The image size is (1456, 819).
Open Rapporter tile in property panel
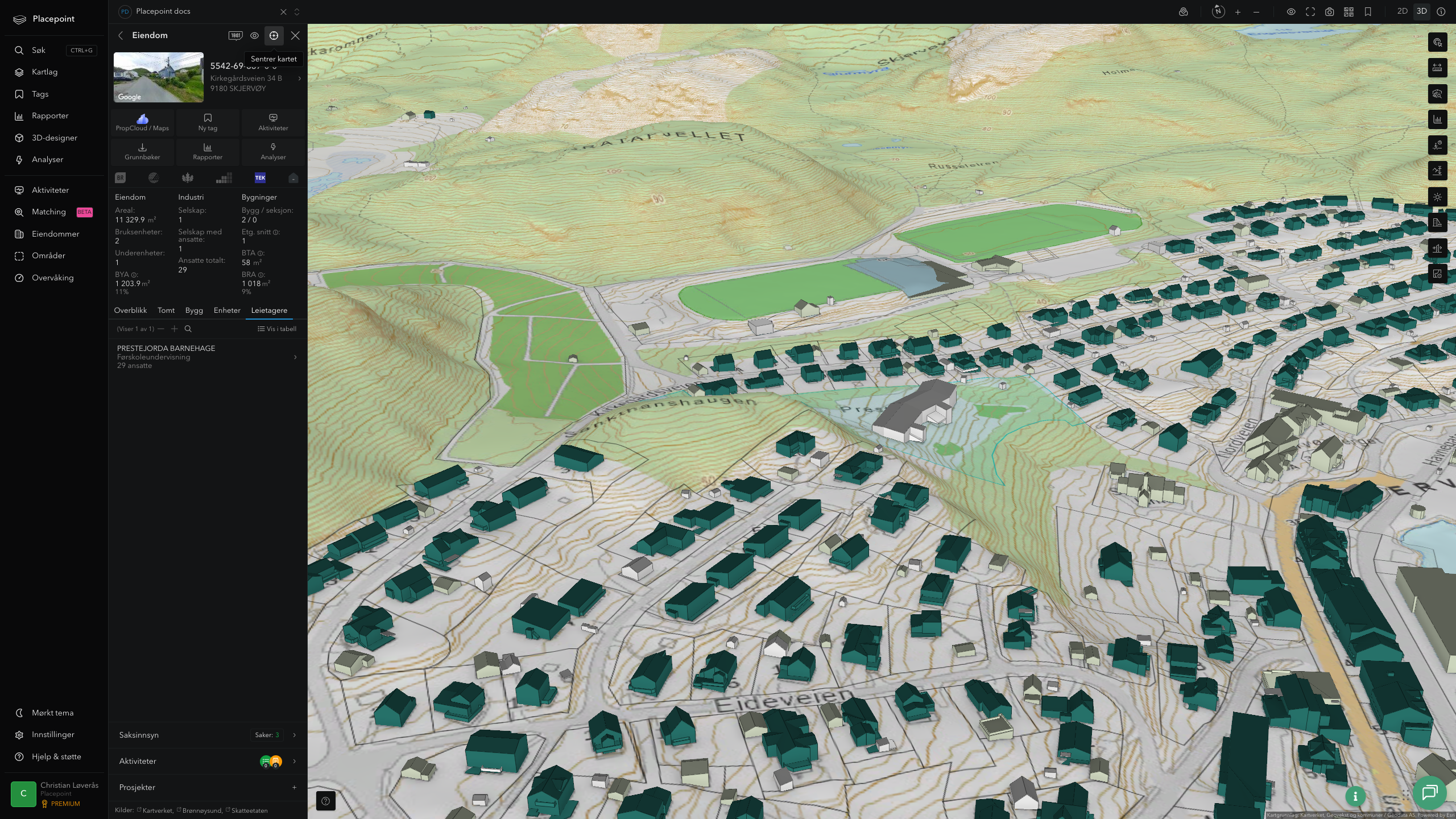pyautogui.click(x=208, y=151)
